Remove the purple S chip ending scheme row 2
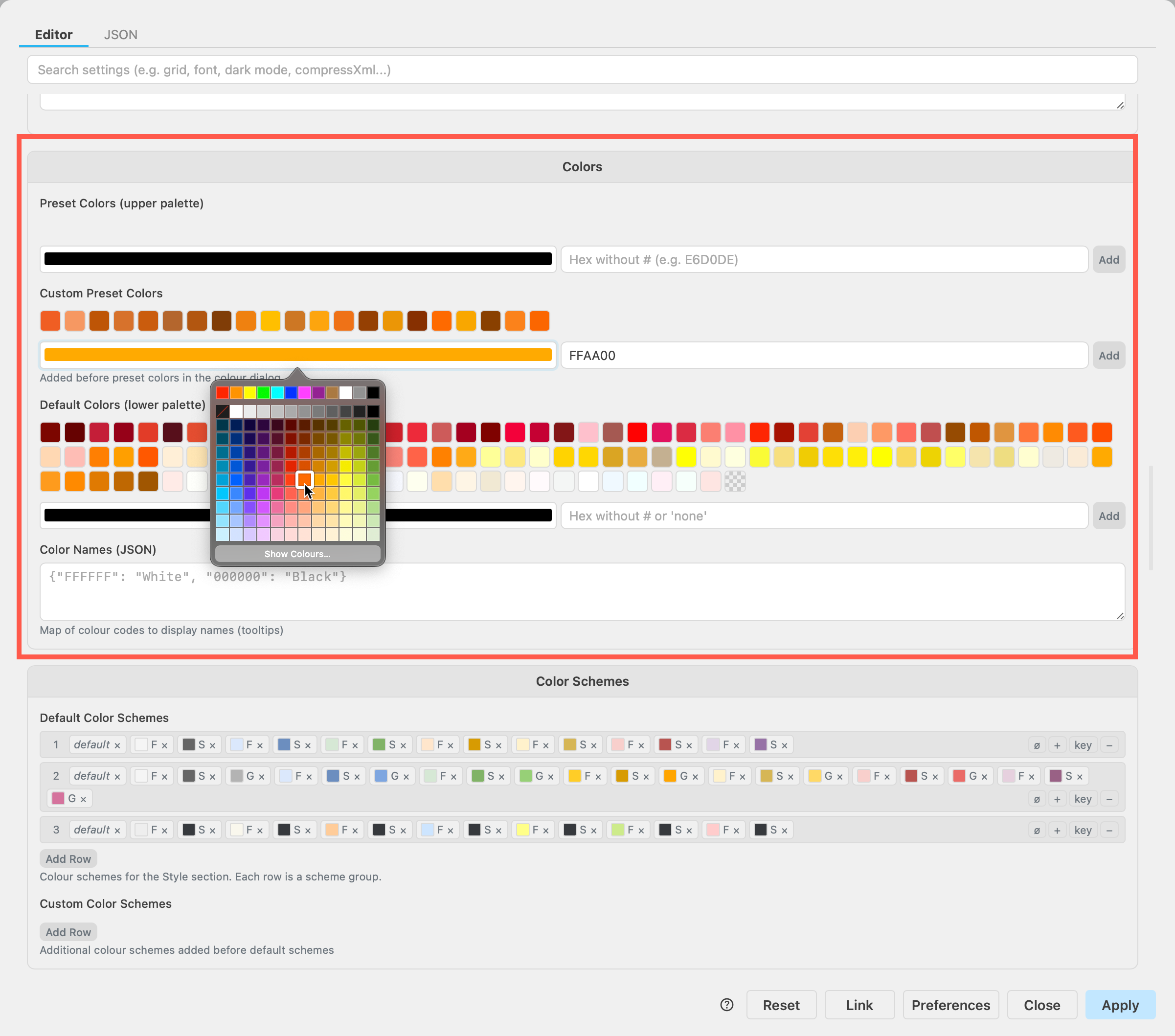 (1080, 776)
